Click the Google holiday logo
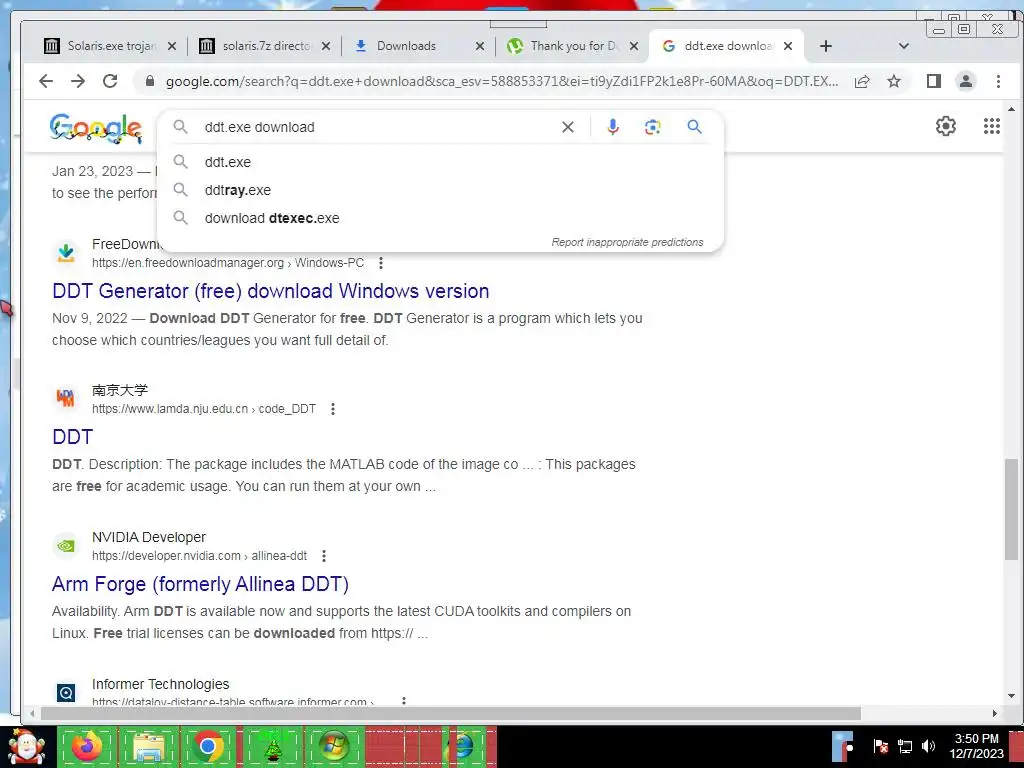 pos(96,128)
